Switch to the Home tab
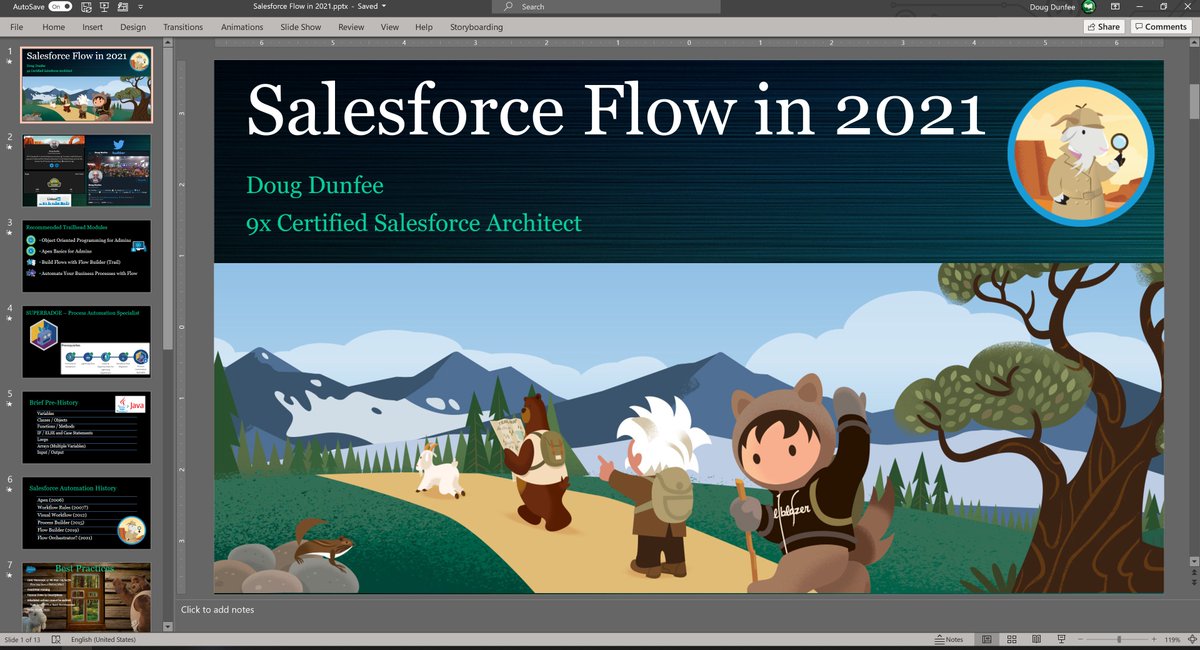Image resolution: width=1200 pixels, height=650 pixels. pyautogui.click(x=54, y=27)
